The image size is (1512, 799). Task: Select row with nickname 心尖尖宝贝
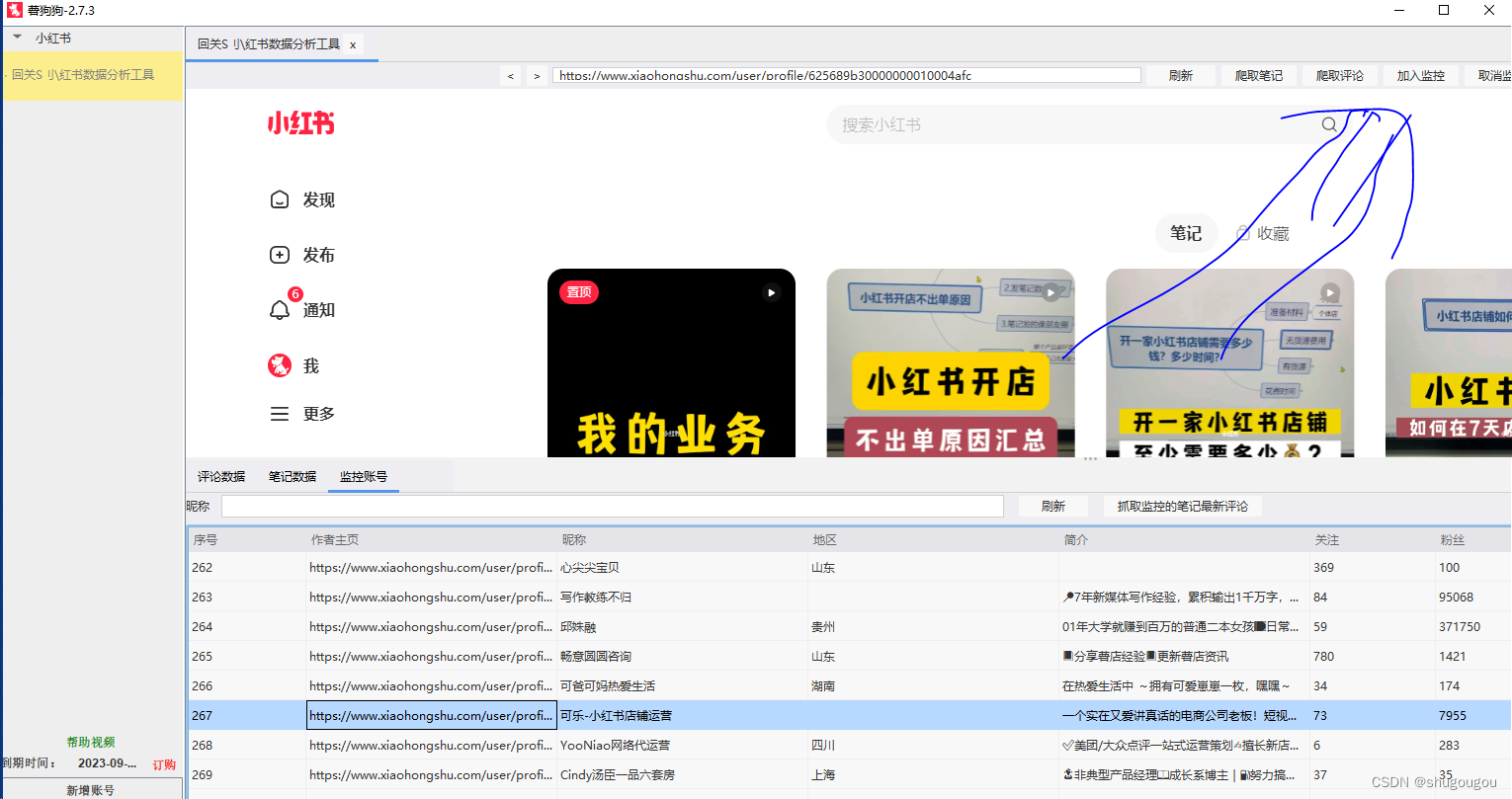(849, 567)
